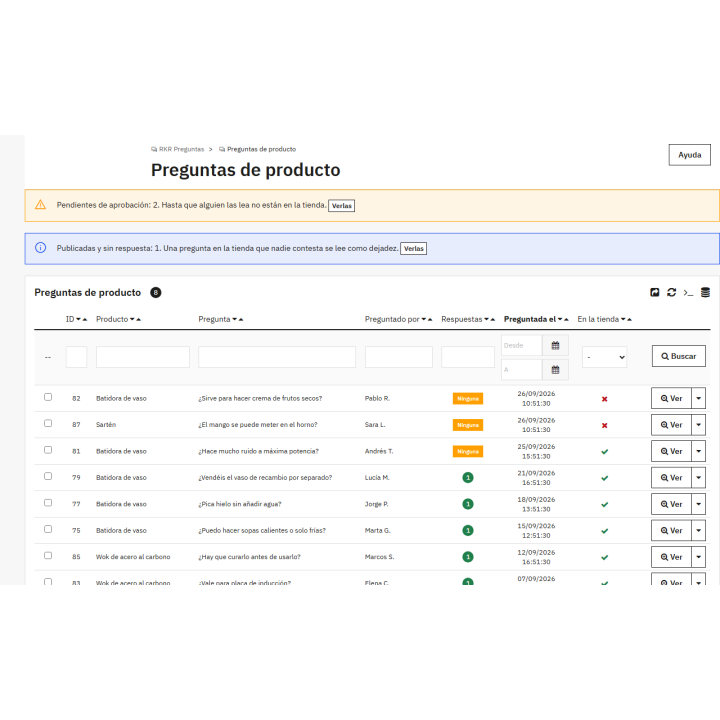This screenshot has height=720, width=720.
Task: Refresh the questions list
Action: pyautogui.click(x=671, y=292)
